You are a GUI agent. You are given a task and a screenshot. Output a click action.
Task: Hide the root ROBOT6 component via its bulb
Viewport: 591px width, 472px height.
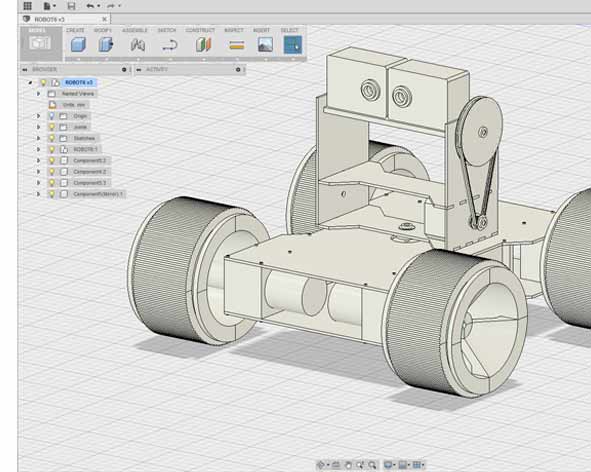pyautogui.click(x=43, y=83)
